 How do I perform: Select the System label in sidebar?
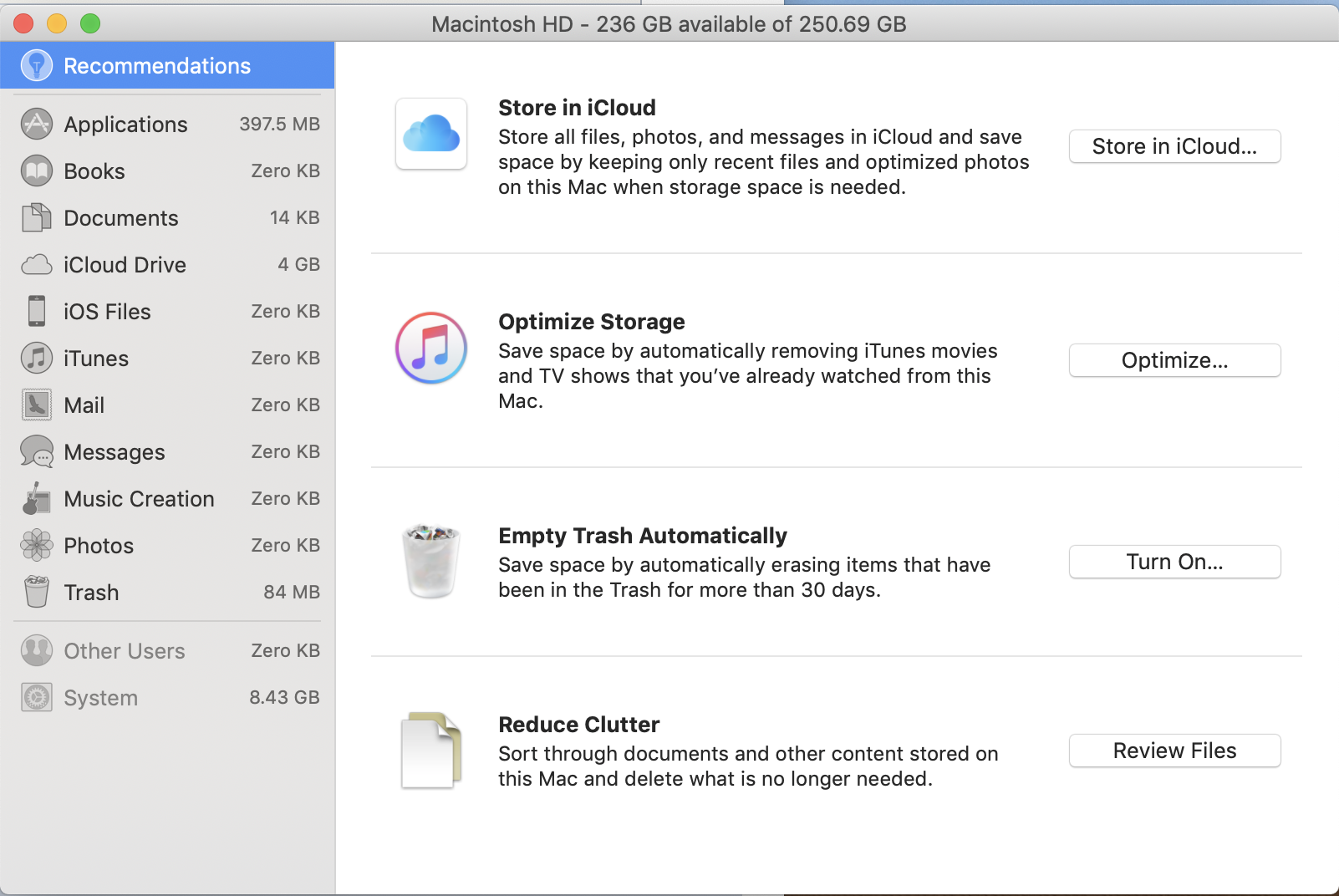101,698
